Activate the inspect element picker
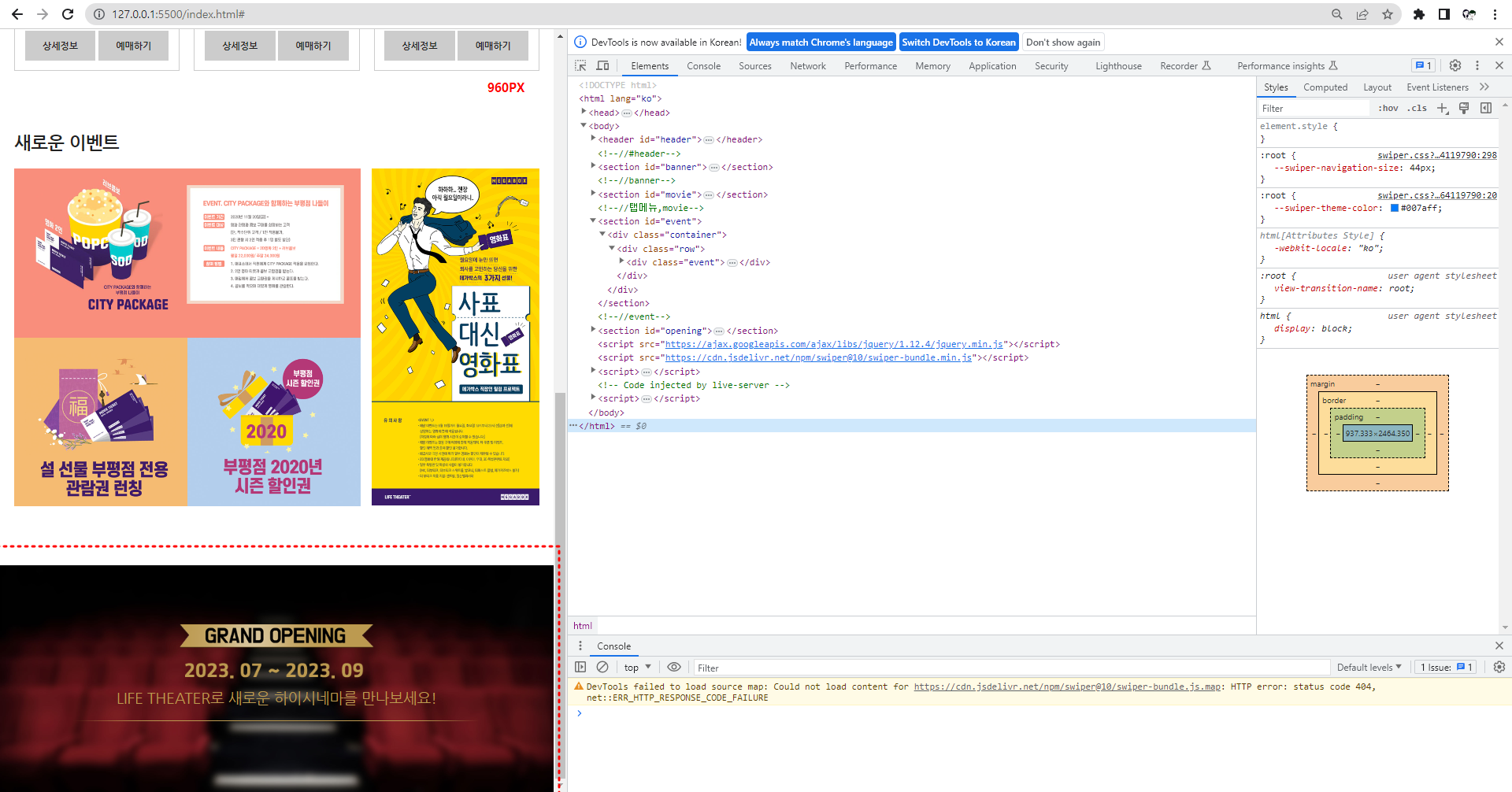Screen dimensions: 1512x792 (580, 66)
